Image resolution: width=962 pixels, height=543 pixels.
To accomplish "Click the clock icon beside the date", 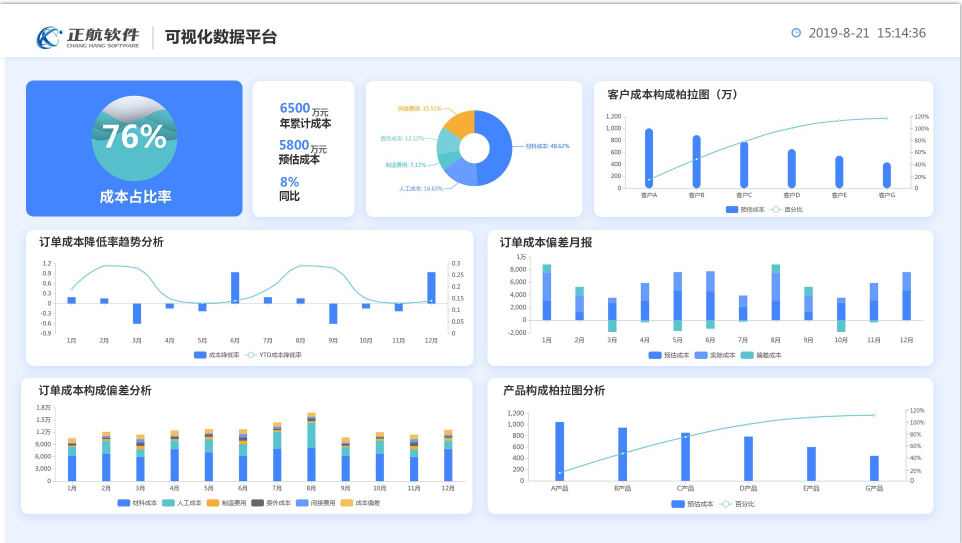I will tap(796, 33).
